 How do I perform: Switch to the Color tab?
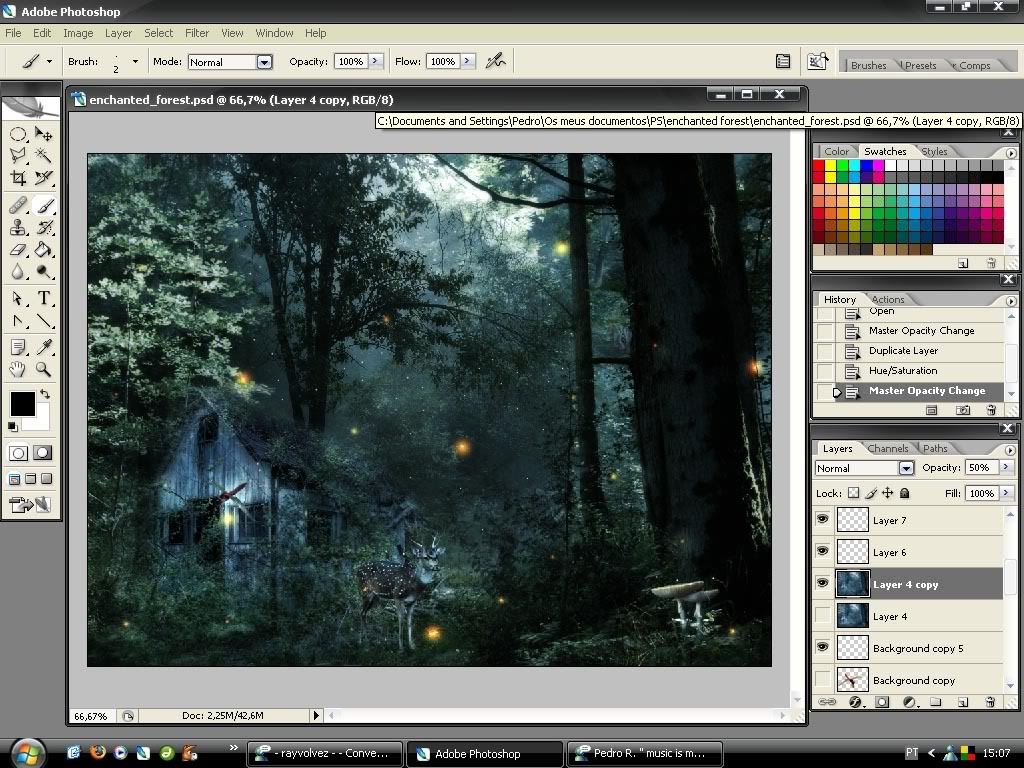click(836, 151)
